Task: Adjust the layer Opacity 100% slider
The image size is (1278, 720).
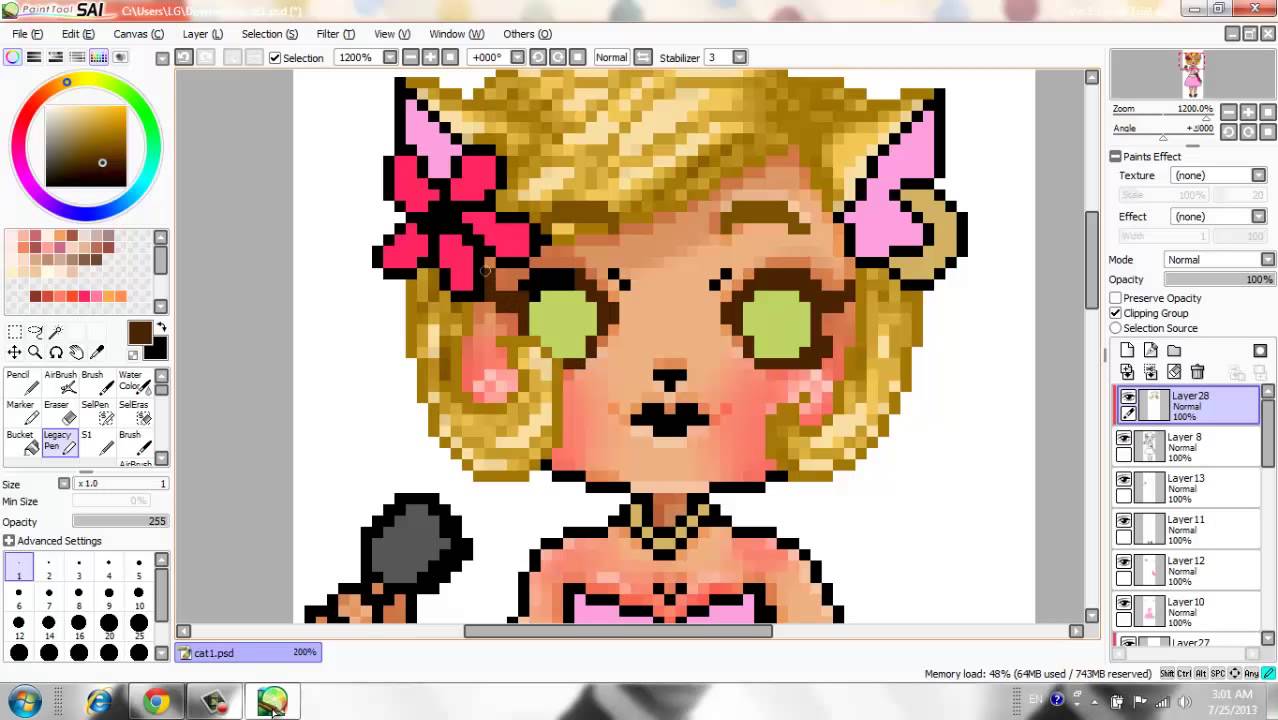Action: pyautogui.click(x=1219, y=280)
